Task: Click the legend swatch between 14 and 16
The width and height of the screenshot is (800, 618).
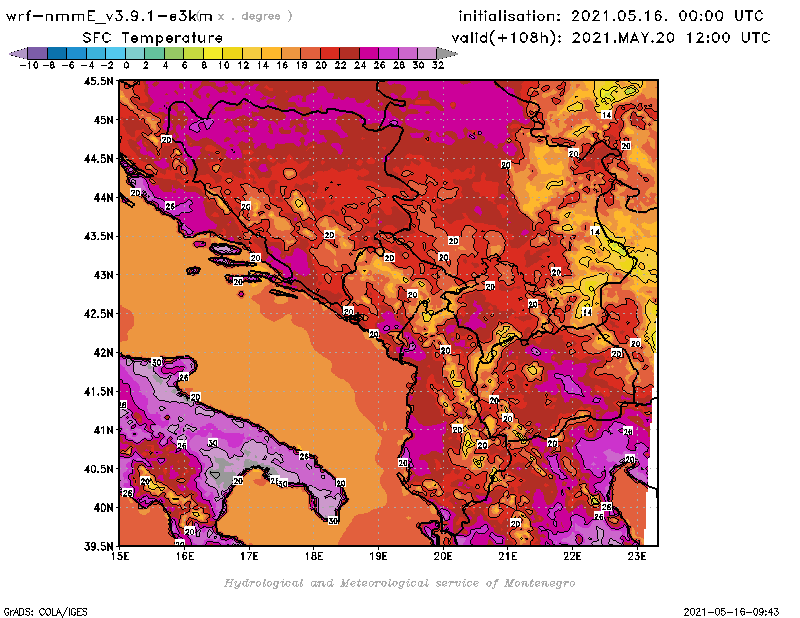Action: click(271, 53)
